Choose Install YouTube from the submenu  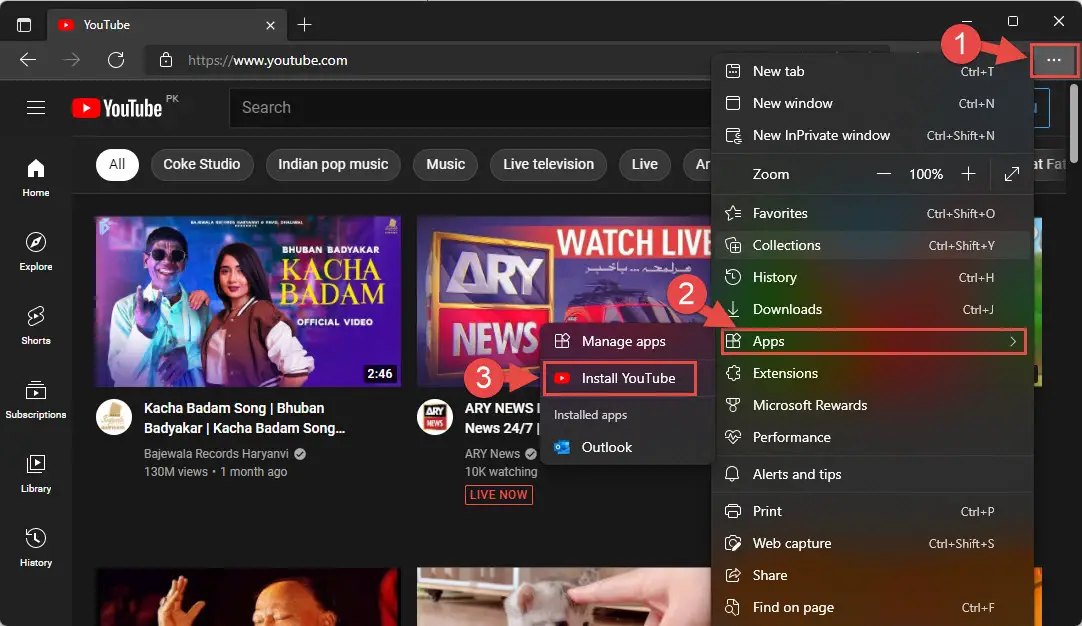point(627,378)
